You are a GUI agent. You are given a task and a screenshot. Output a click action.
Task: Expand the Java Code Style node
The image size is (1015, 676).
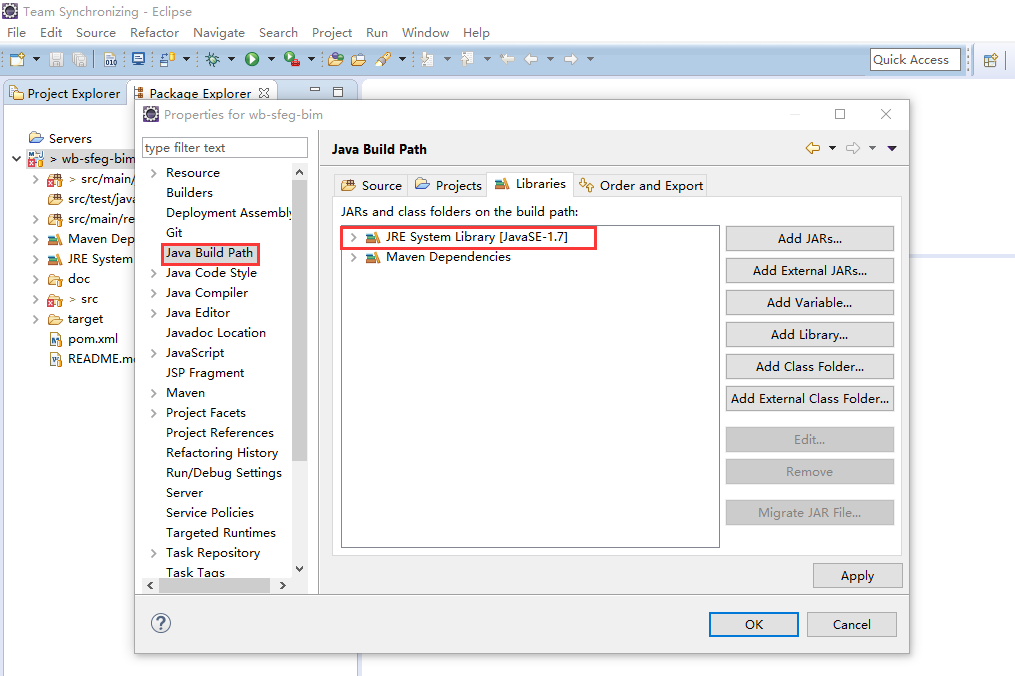pos(153,273)
